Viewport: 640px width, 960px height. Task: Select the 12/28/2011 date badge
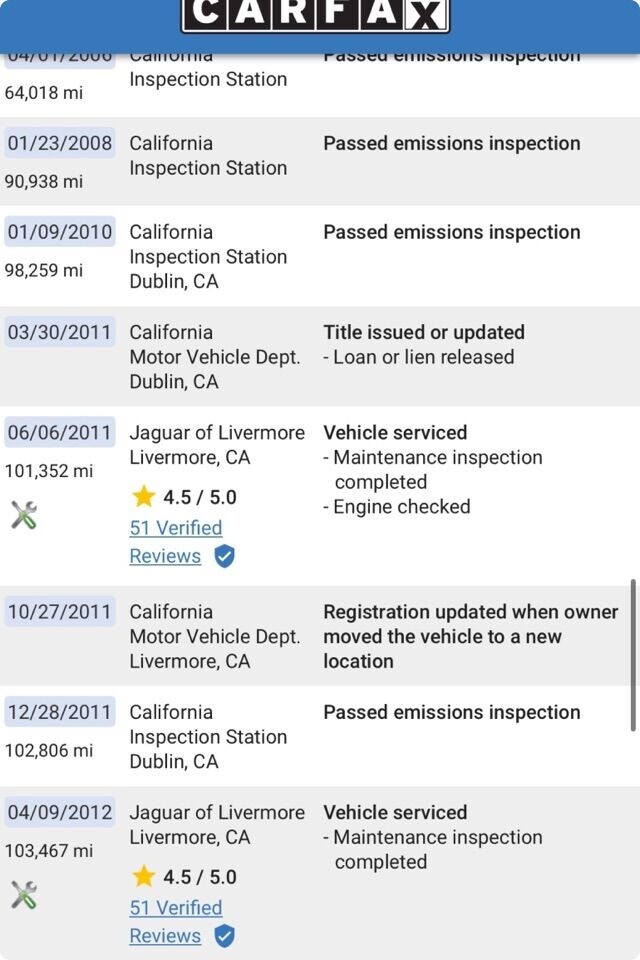tap(60, 712)
